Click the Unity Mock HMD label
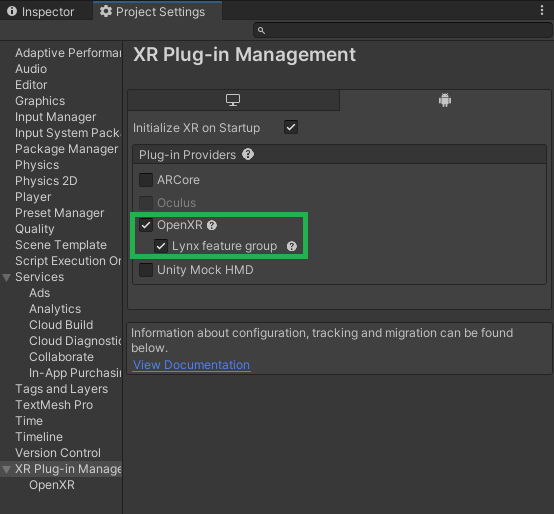The image size is (554, 514). pyautogui.click(x=205, y=270)
